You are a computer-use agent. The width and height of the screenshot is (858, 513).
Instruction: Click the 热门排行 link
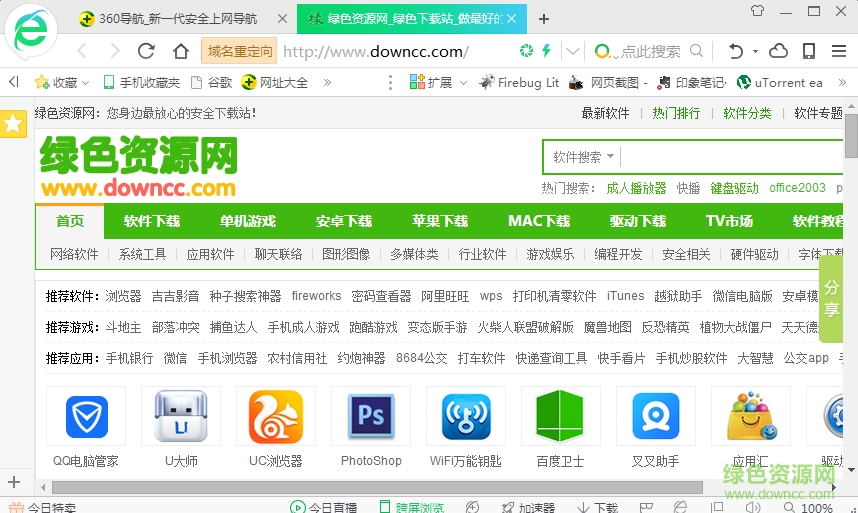(x=676, y=113)
